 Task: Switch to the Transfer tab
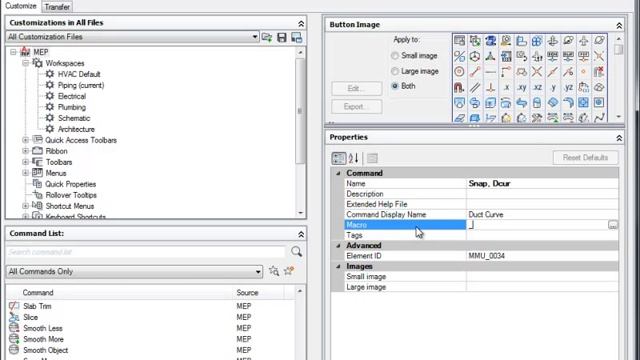[x=57, y=7]
